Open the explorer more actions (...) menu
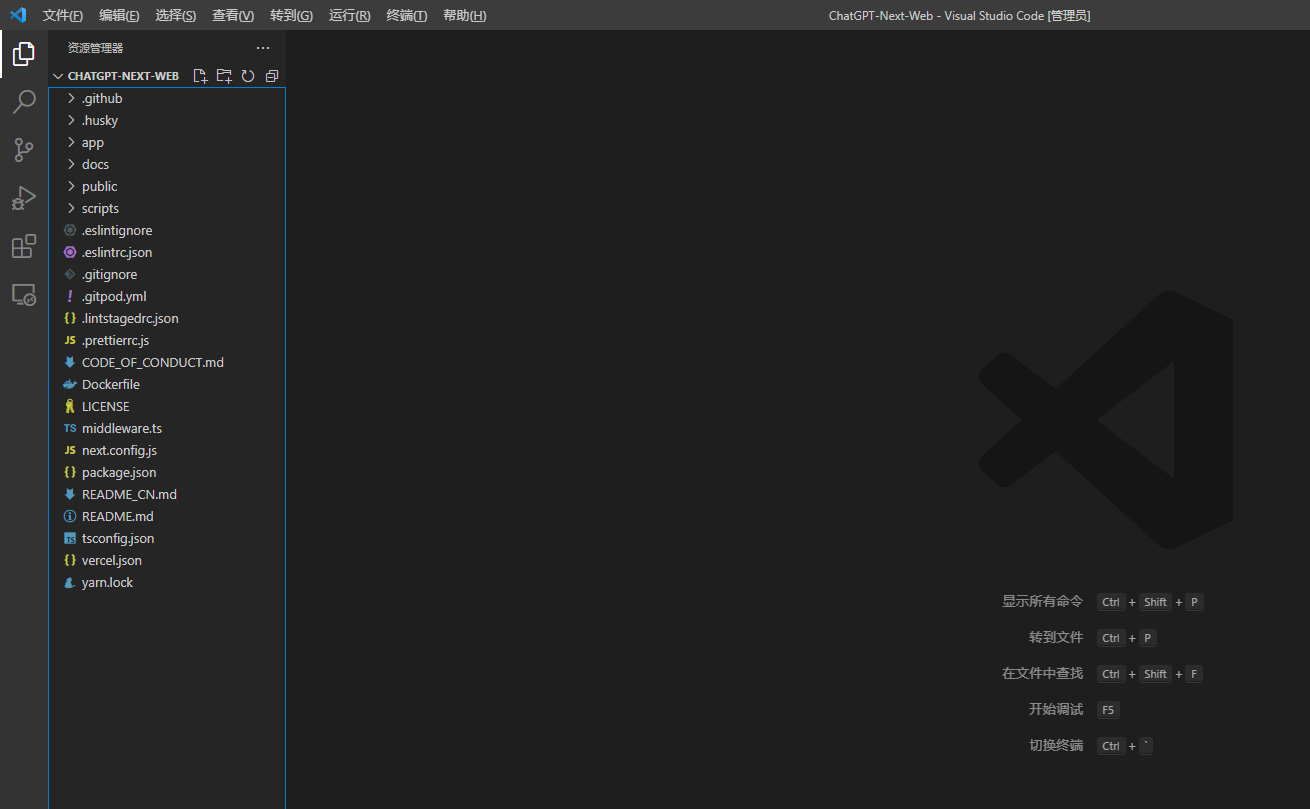This screenshot has width=1310, height=809. point(263,48)
